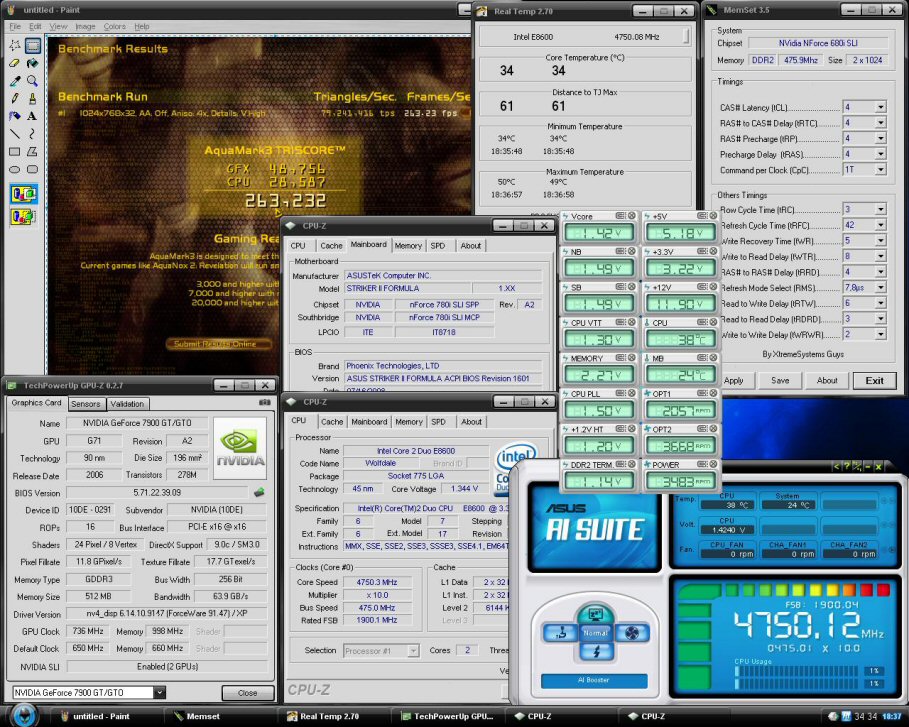Select the rectangular Select tool in Paint
The height and width of the screenshot is (727, 909).
[32, 45]
